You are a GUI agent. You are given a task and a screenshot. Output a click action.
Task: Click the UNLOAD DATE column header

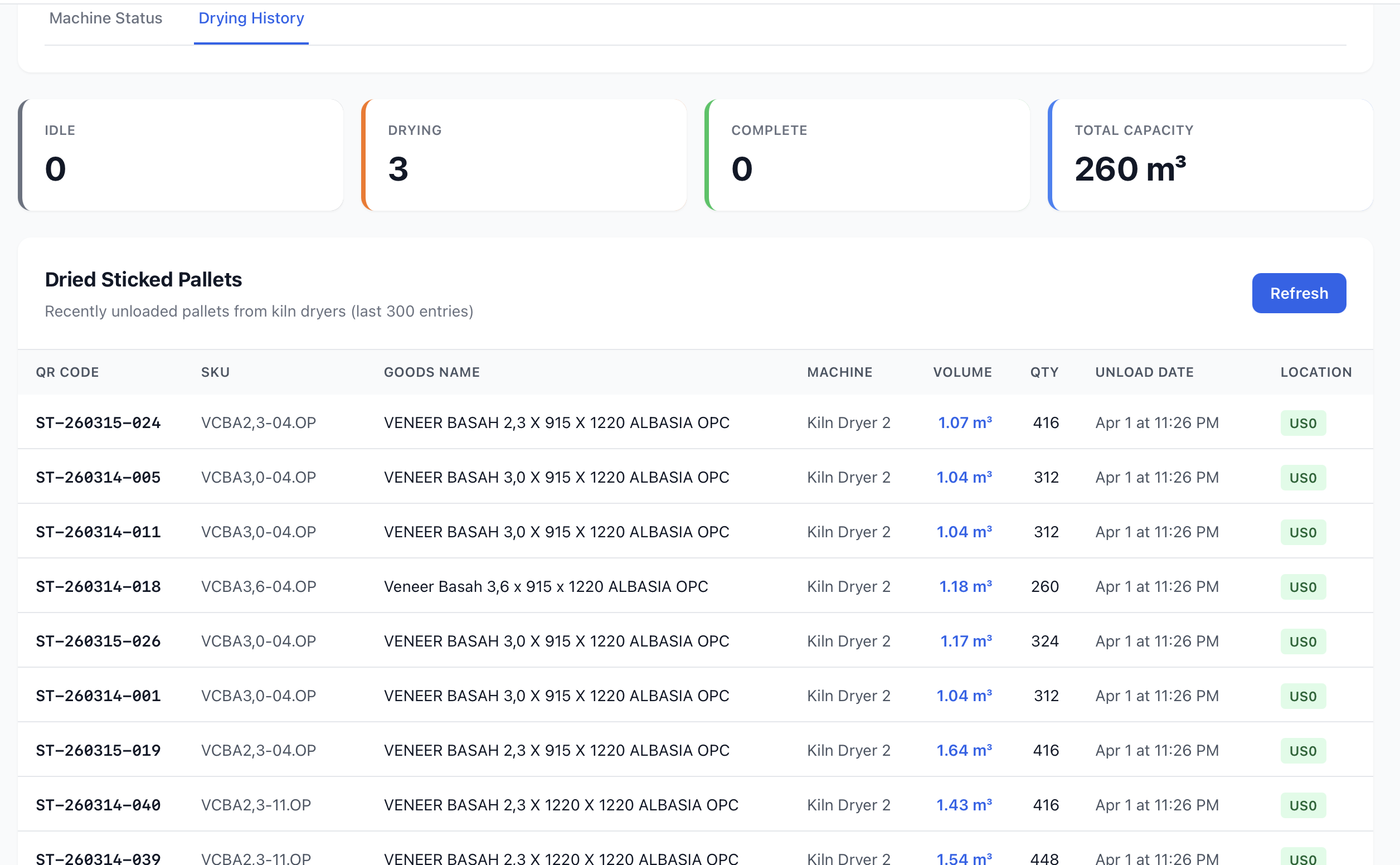coord(1144,372)
